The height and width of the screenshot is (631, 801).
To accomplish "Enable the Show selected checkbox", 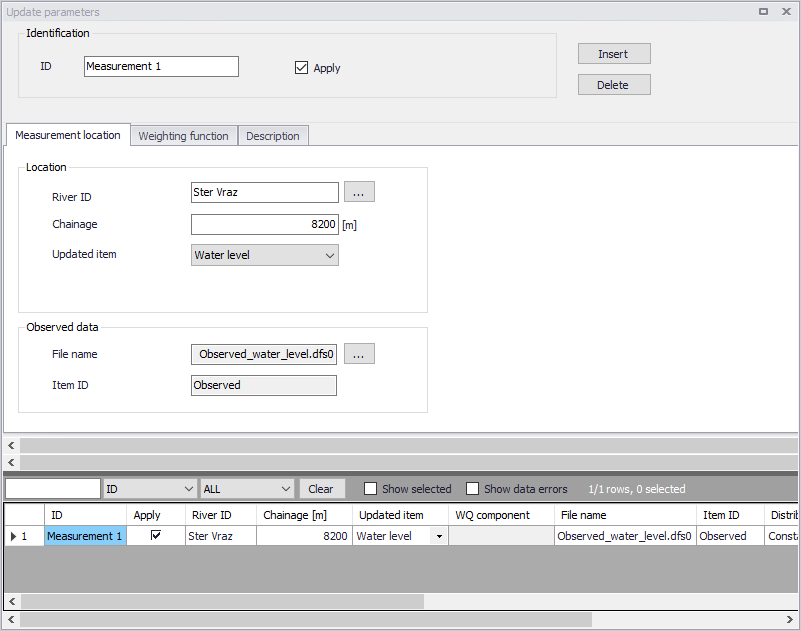I will [370, 489].
